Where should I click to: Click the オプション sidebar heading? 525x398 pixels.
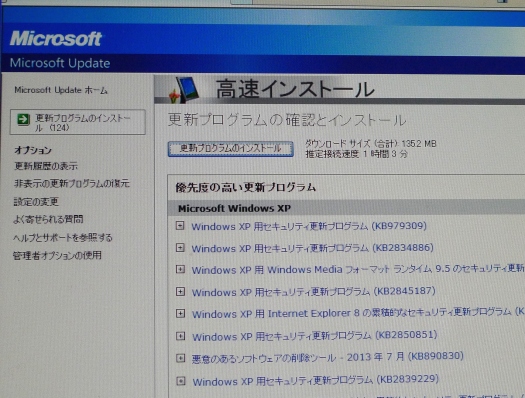tap(33, 150)
